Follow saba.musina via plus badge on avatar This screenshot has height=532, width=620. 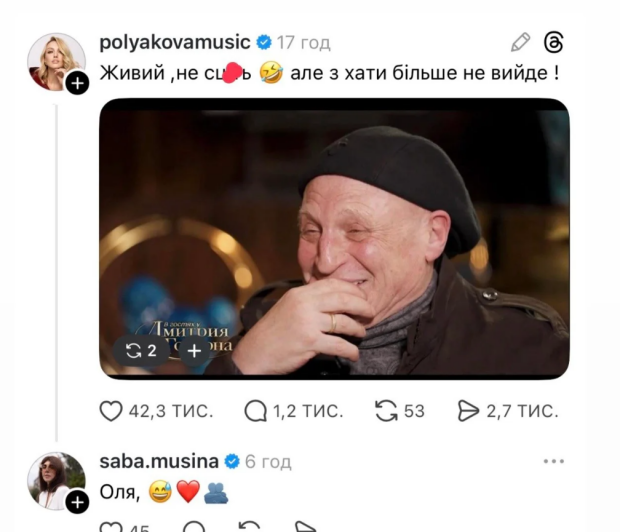tap(77, 502)
